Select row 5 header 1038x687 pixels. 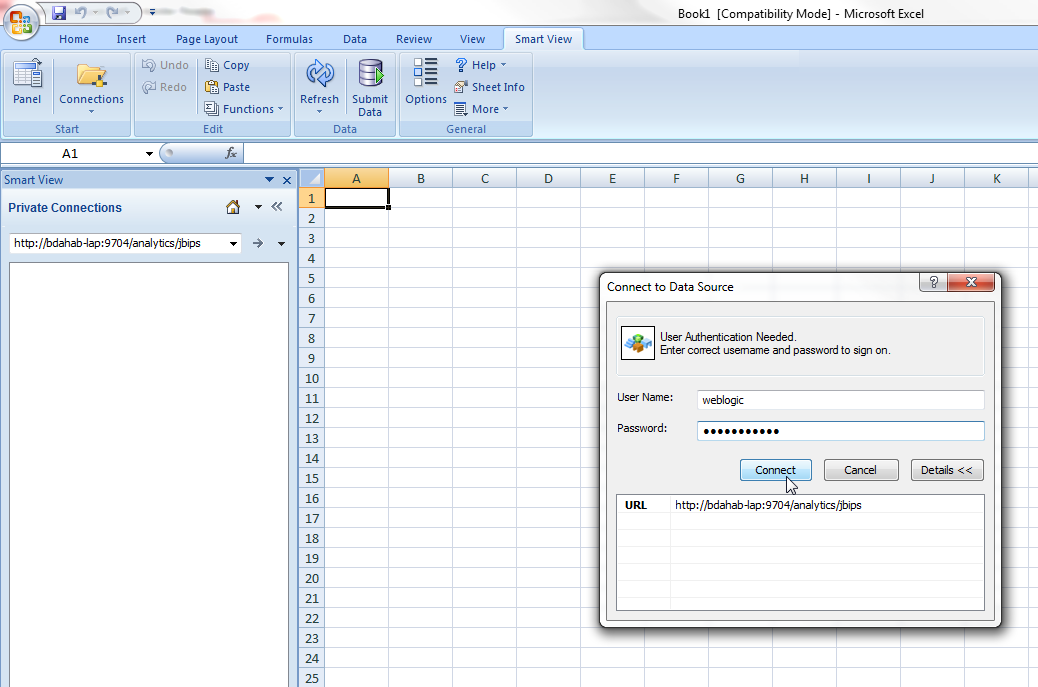point(311,279)
